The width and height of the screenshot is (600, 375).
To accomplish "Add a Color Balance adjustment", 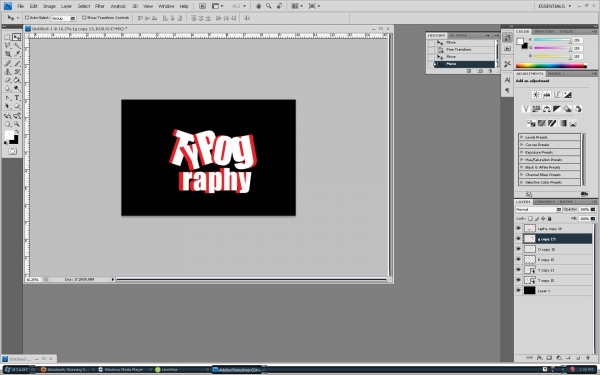I will [x=546, y=109].
